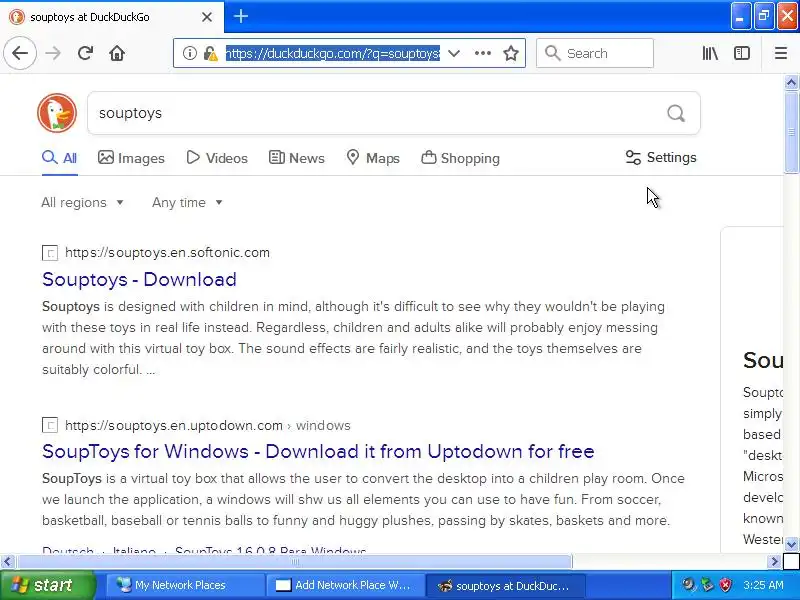The height and width of the screenshot is (600, 800).
Task: Show site information icon in address bar
Action: pos(190,53)
